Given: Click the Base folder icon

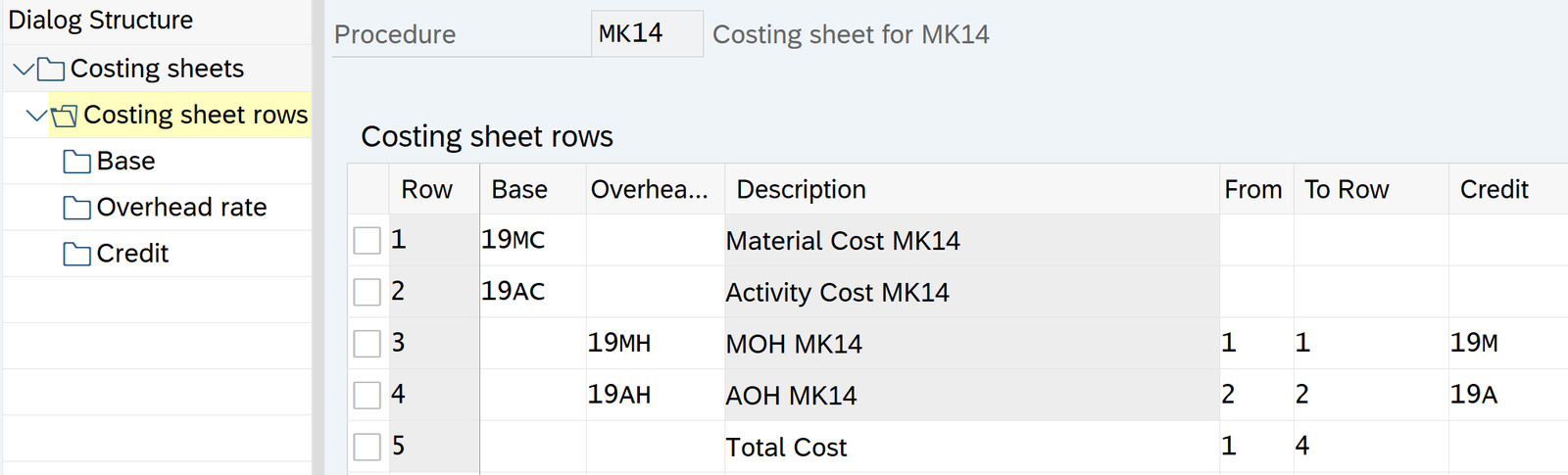Looking at the screenshot, I should [x=76, y=162].
